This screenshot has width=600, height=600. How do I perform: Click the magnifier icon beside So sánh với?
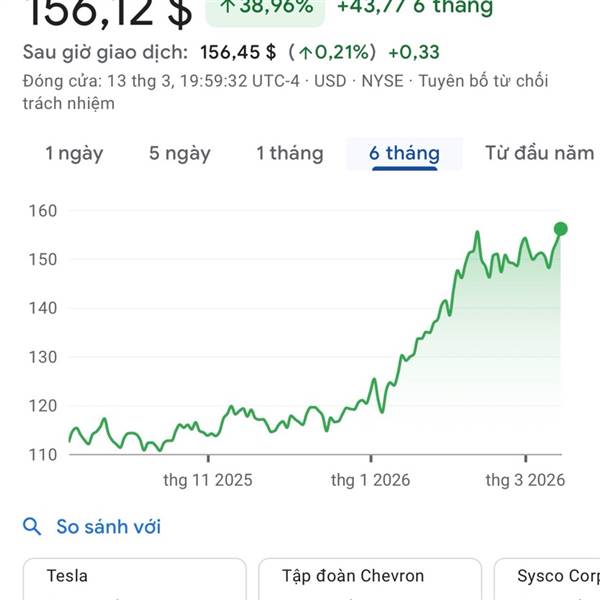point(32,527)
